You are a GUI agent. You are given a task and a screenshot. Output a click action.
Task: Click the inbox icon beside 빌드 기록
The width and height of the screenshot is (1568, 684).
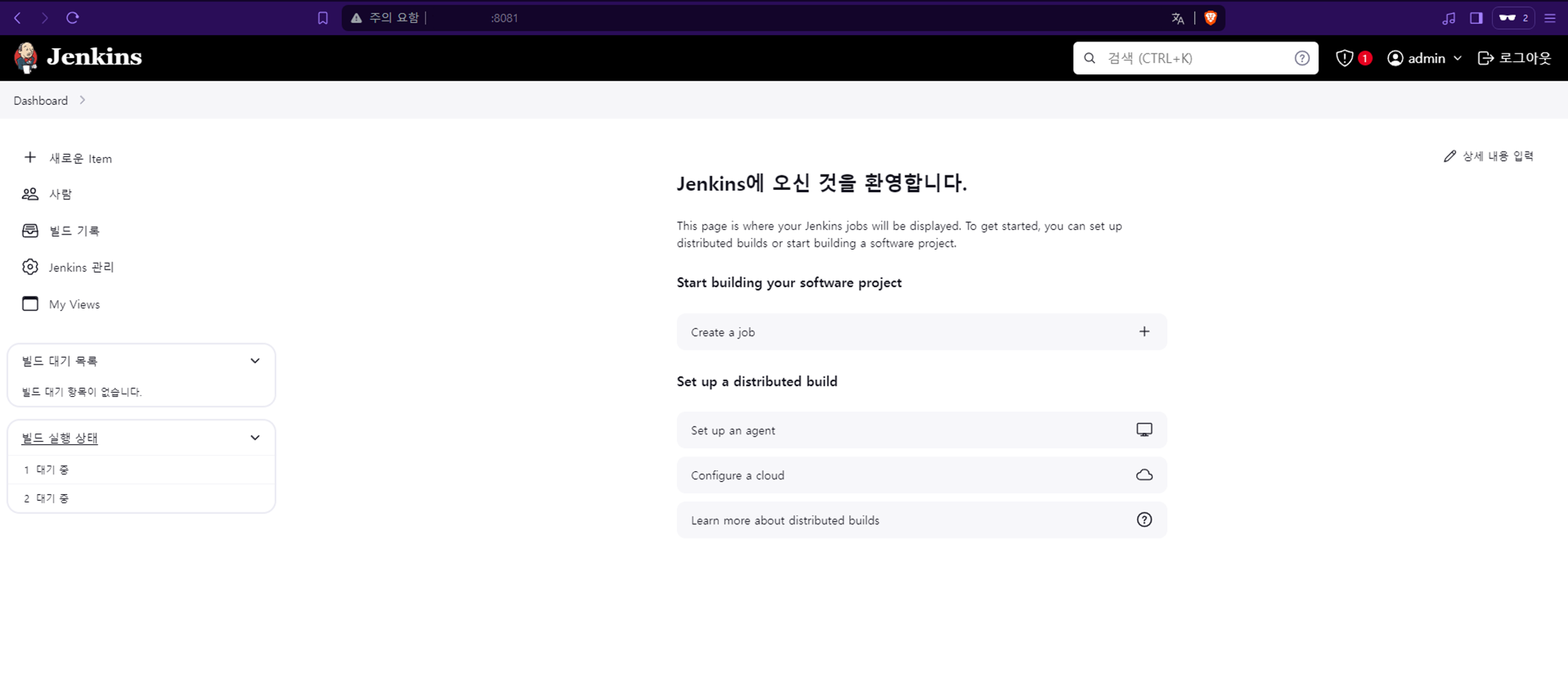[30, 231]
